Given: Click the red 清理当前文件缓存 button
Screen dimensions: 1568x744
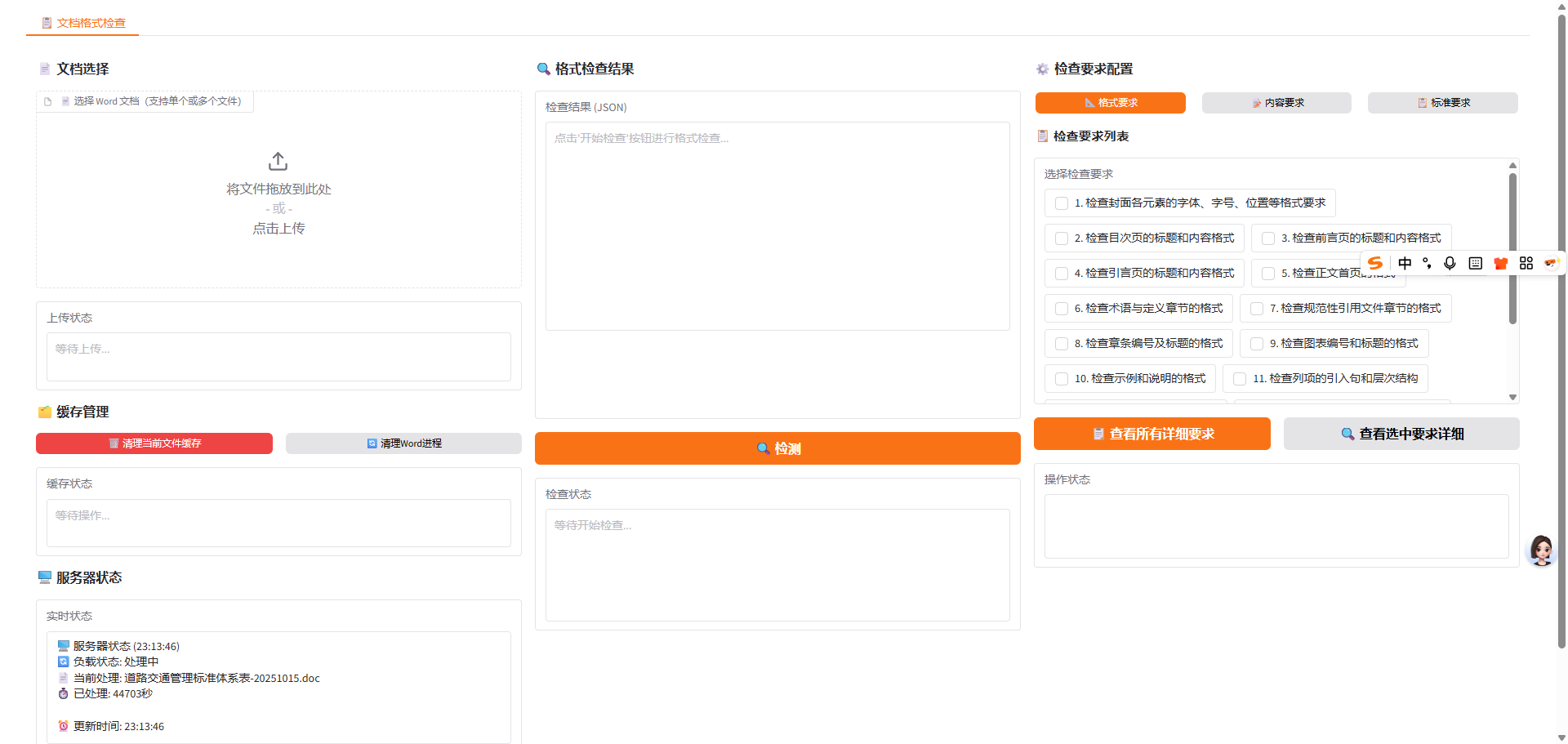Looking at the screenshot, I should pyautogui.click(x=154, y=443).
